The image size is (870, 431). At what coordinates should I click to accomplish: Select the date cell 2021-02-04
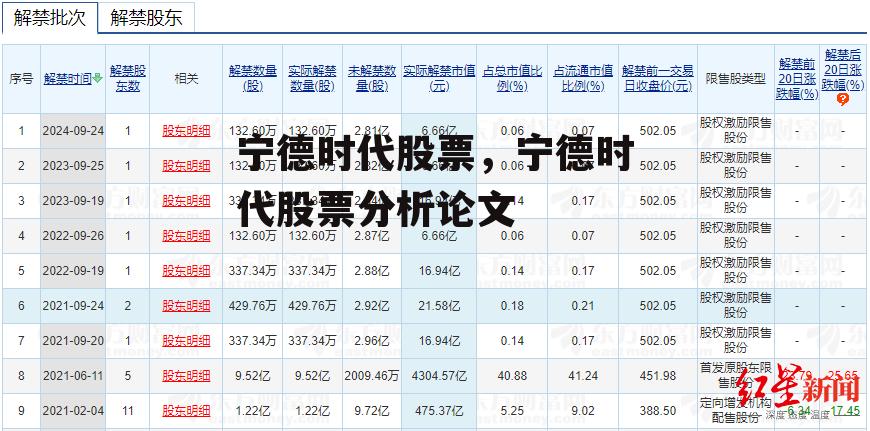[73, 411]
